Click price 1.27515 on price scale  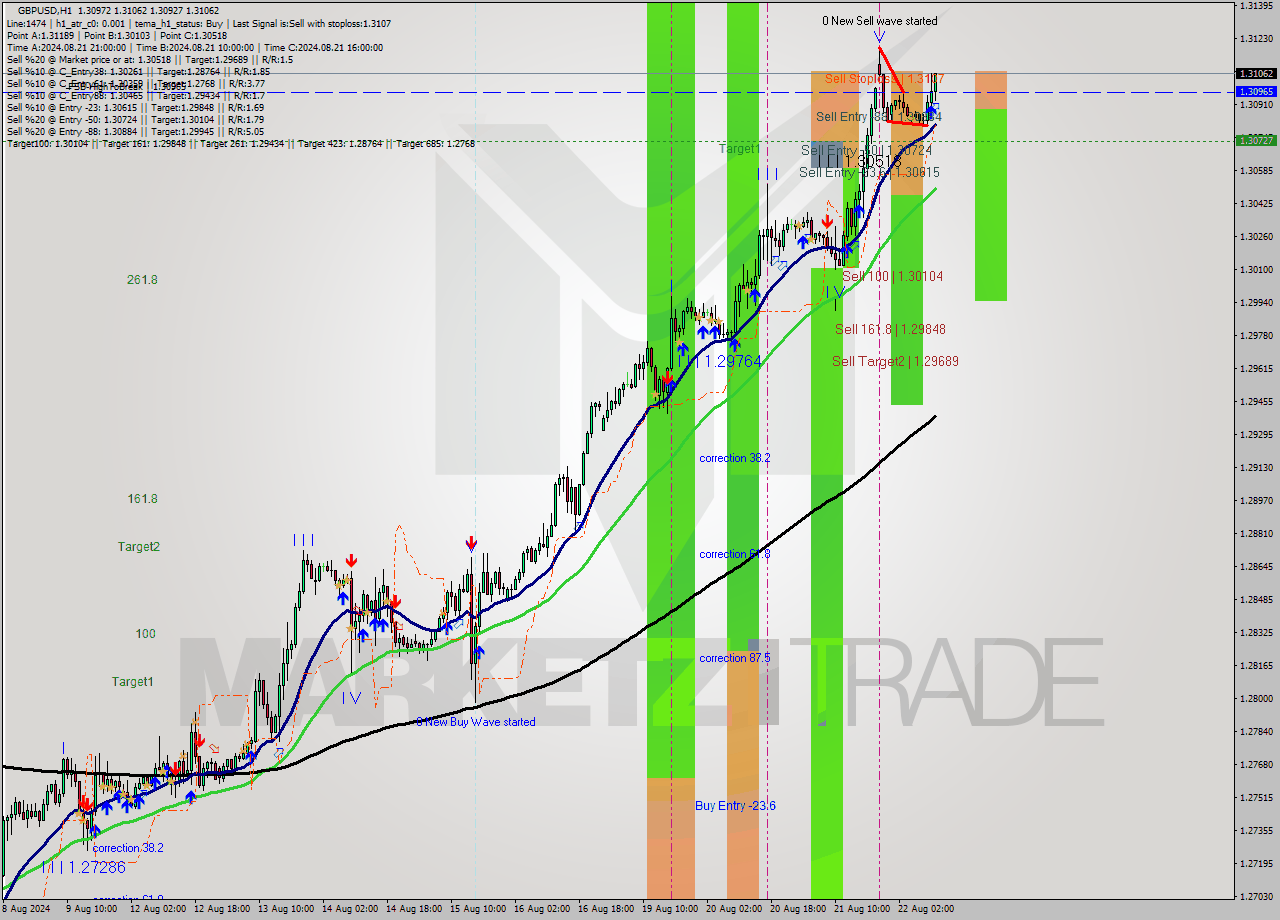point(1256,797)
